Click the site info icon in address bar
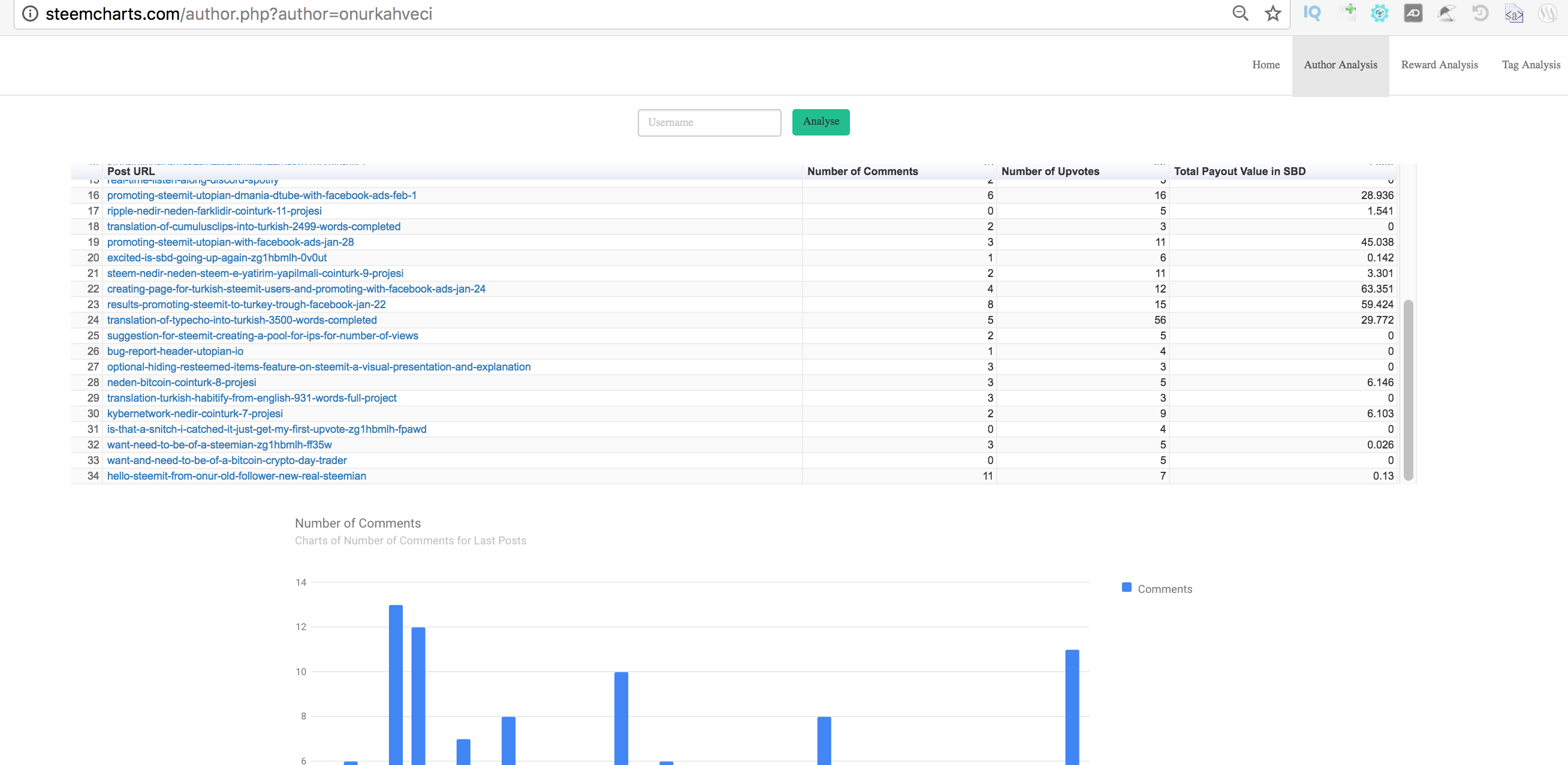 coord(30,13)
